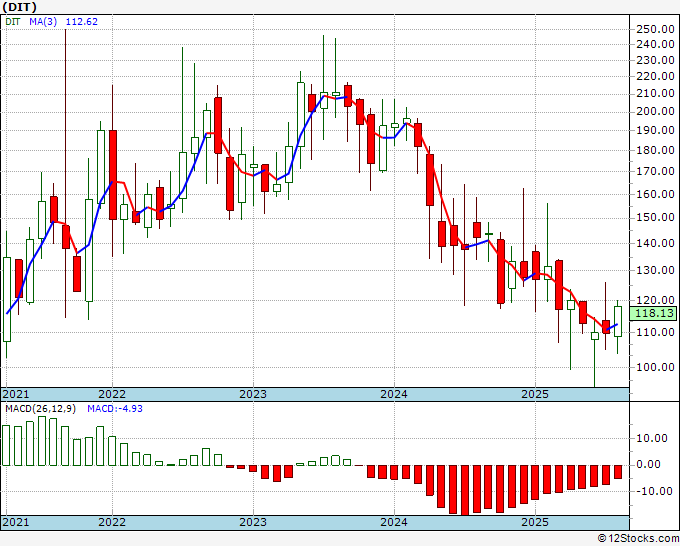Click the 2025 label on price chart axis
This screenshot has height=546, width=680.
pyautogui.click(x=535, y=394)
